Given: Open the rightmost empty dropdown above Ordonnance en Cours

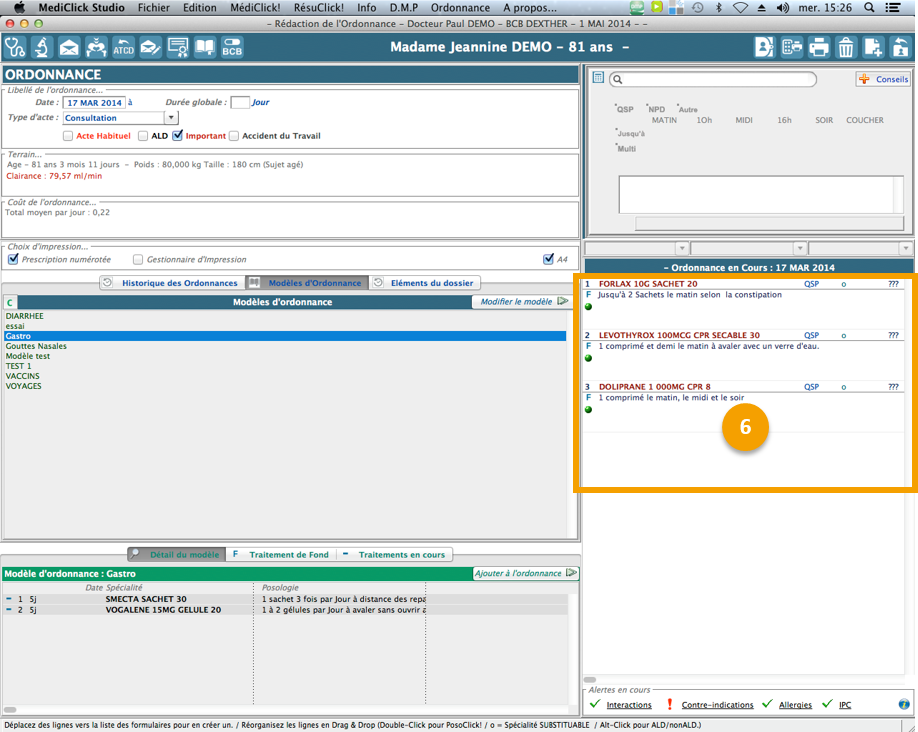Looking at the screenshot, I should [x=860, y=248].
